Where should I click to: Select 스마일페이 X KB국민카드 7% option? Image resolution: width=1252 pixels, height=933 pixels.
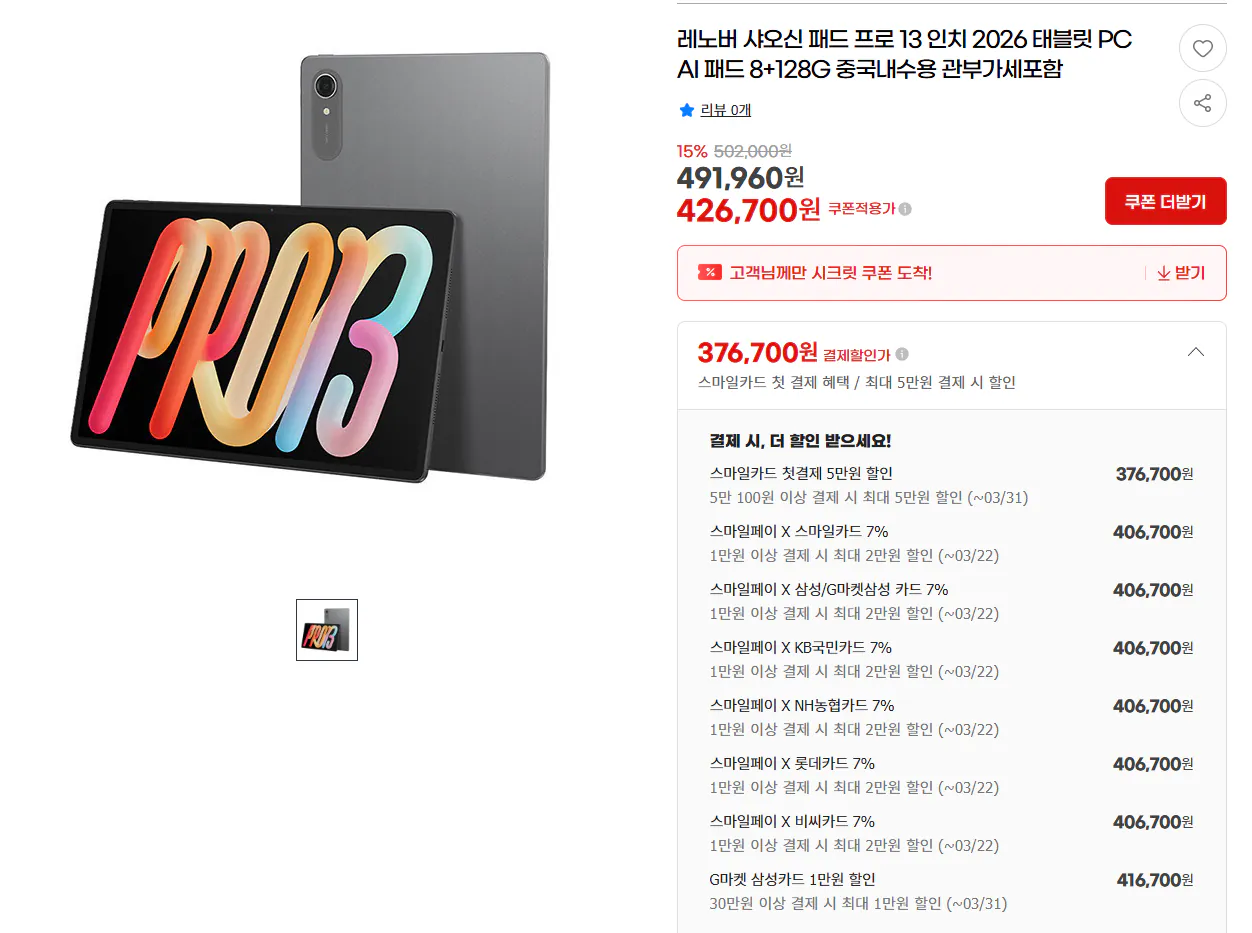coord(951,659)
